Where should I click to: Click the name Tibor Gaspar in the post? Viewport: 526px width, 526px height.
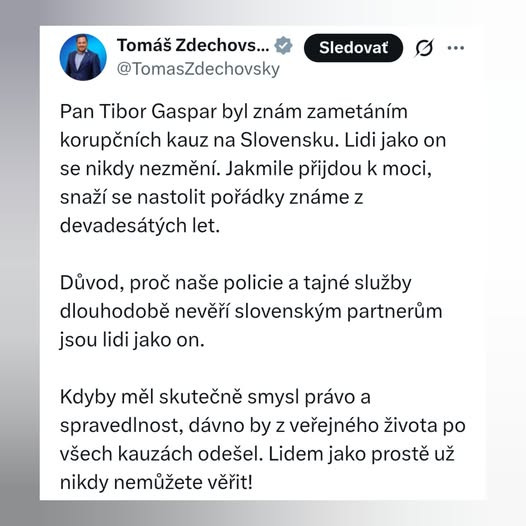point(158,111)
